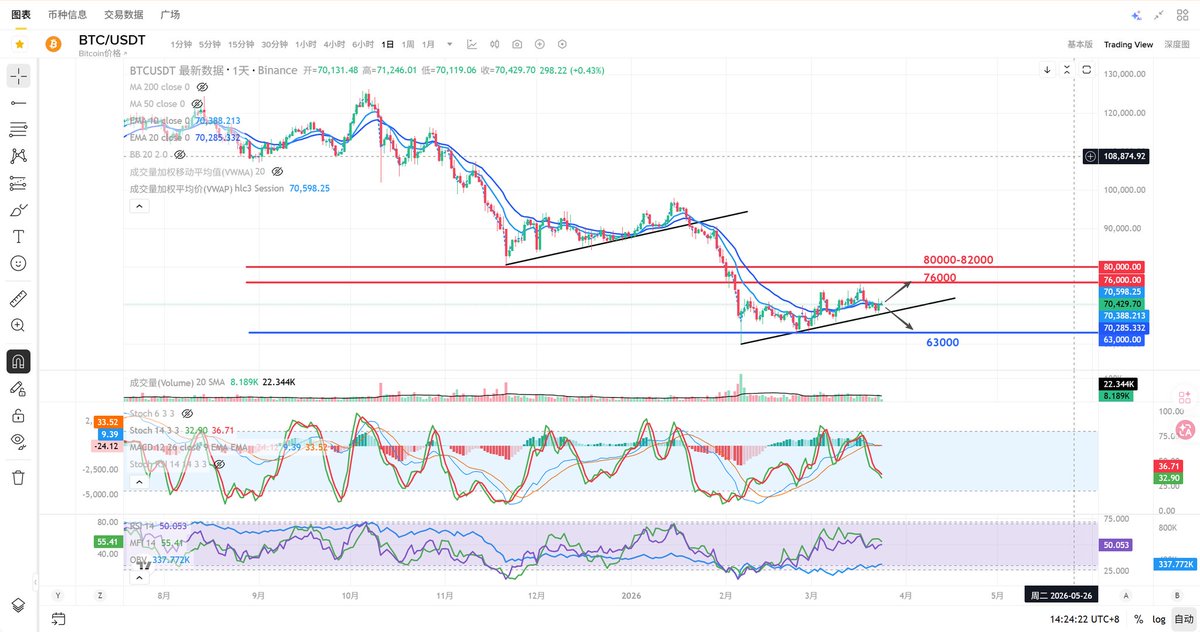Click the maximize pane square icon

[1089, 70]
